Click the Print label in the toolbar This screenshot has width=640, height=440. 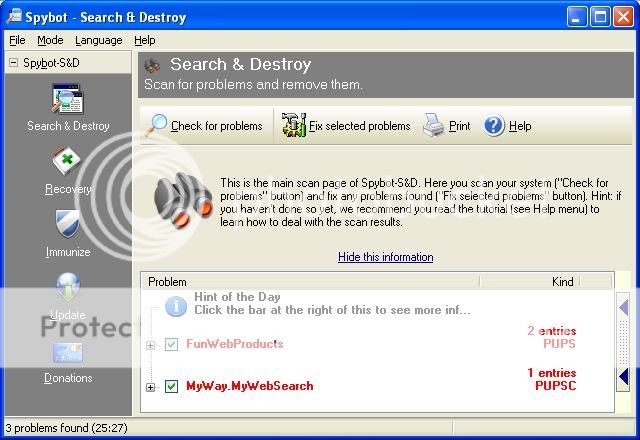pyautogui.click(x=460, y=126)
